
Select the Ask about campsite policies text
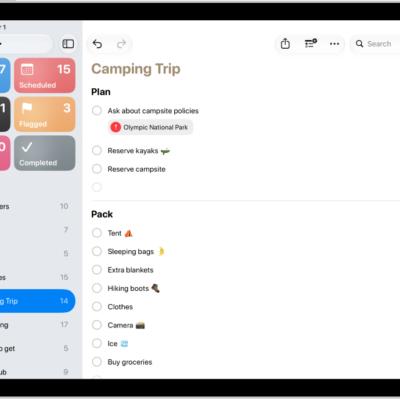153,111
